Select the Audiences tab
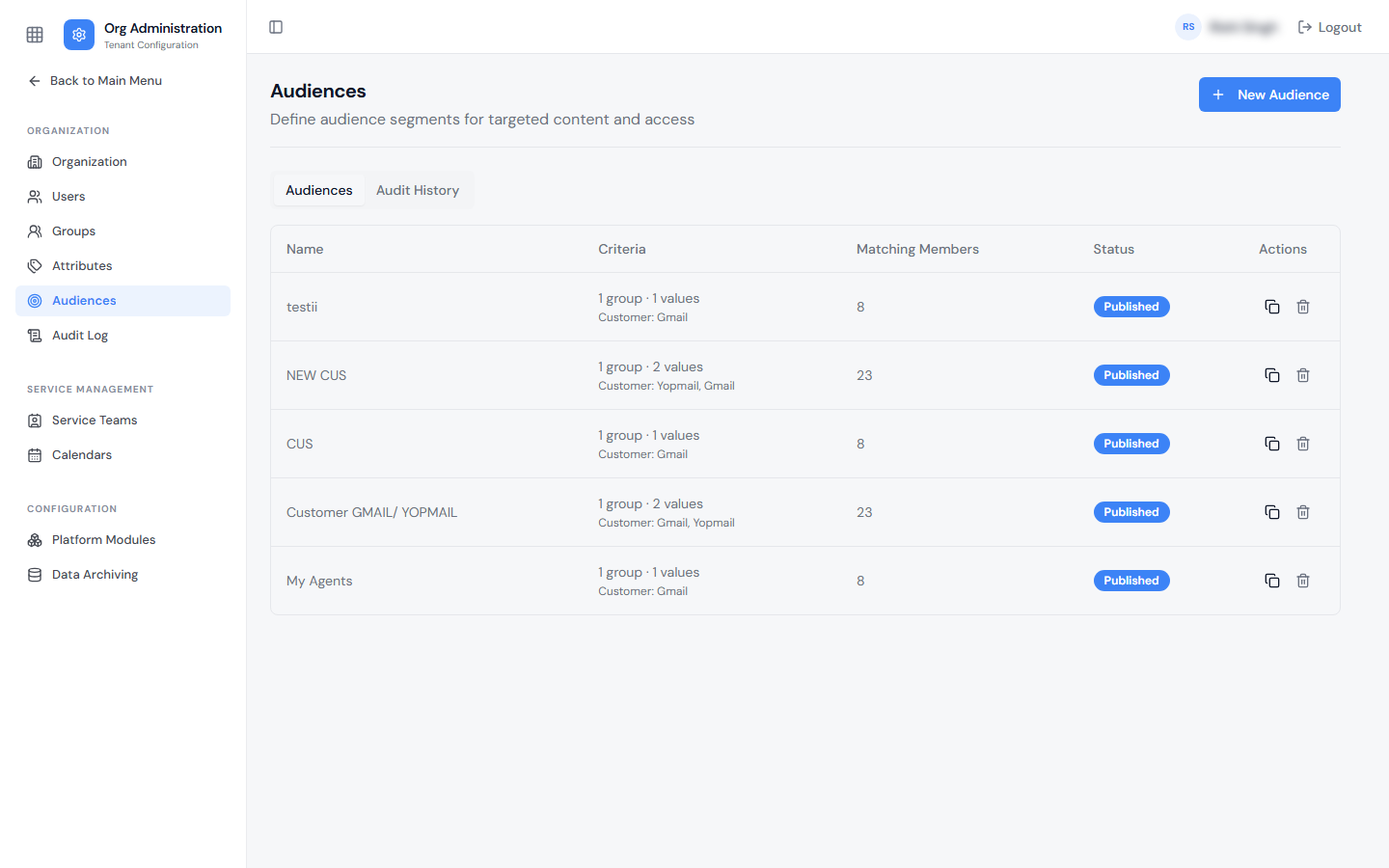Image resolution: width=1389 pixels, height=868 pixels. (x=319, y=190)
